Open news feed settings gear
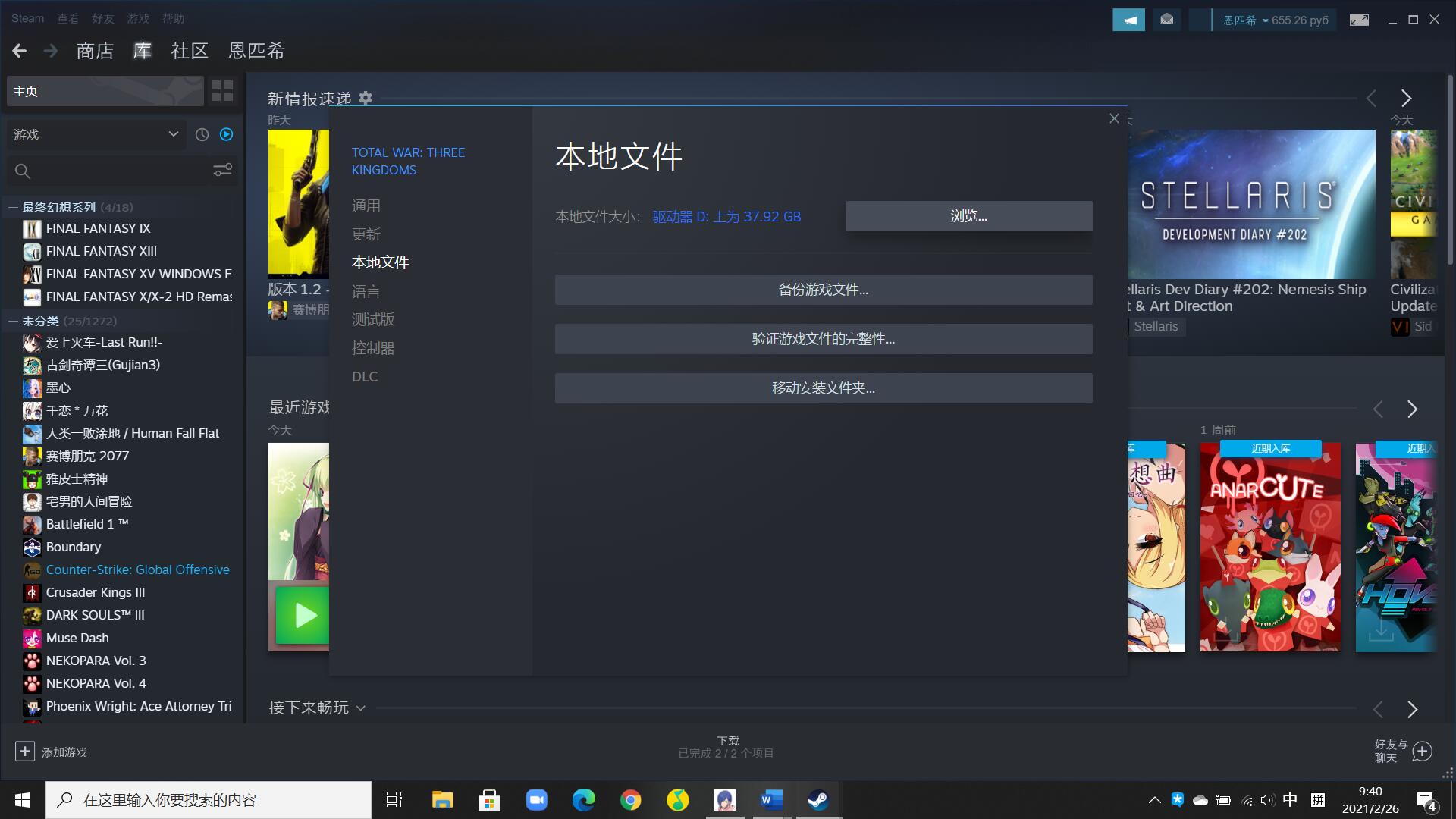The width and height of the screenshot is (1456, 819). click(x=366, y=98)
